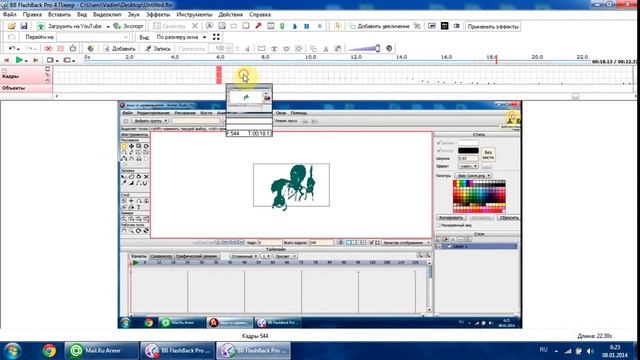
Task: Jump to the start of the movie
Action: click(x=7, y=60)
